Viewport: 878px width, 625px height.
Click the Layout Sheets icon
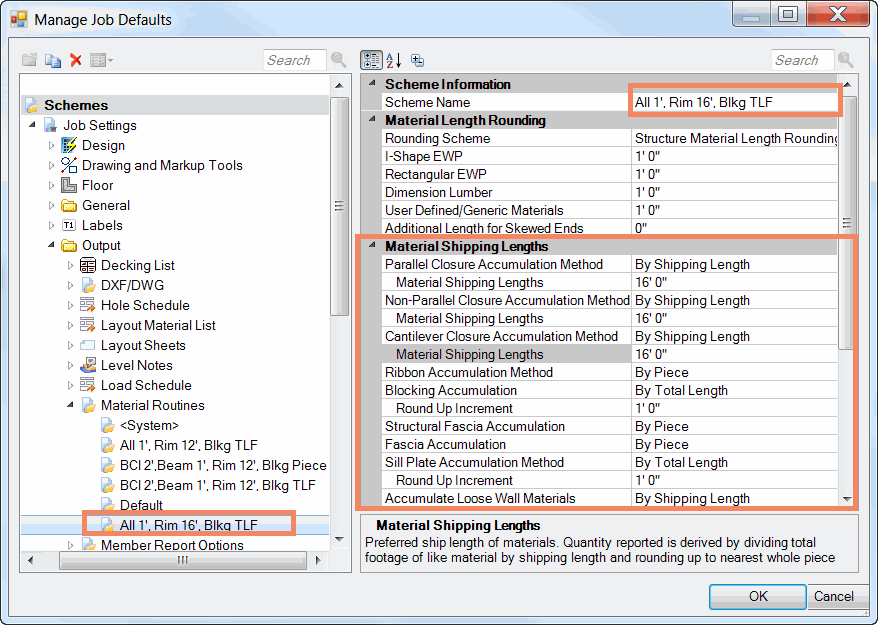click(x=87, y=345)
